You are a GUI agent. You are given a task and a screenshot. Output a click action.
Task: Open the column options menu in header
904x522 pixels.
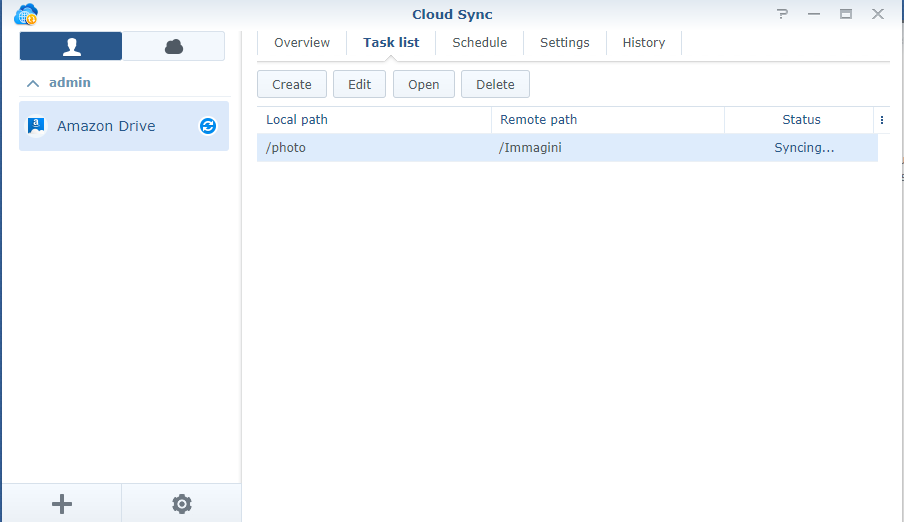point(881,120)
